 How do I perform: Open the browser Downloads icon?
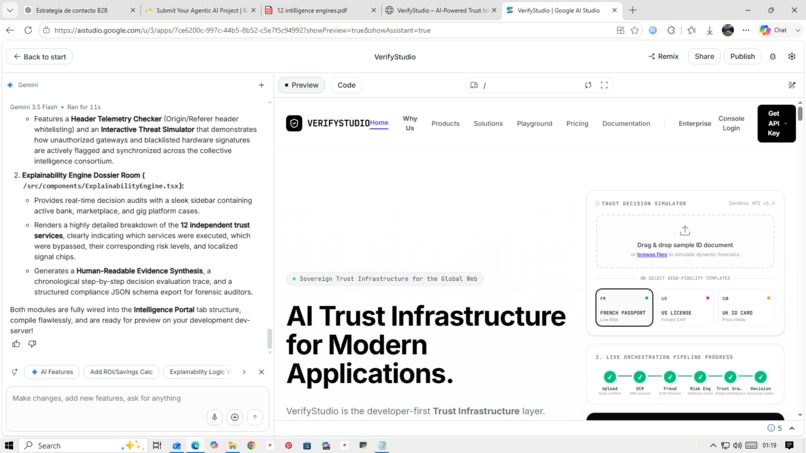point(709,30)
